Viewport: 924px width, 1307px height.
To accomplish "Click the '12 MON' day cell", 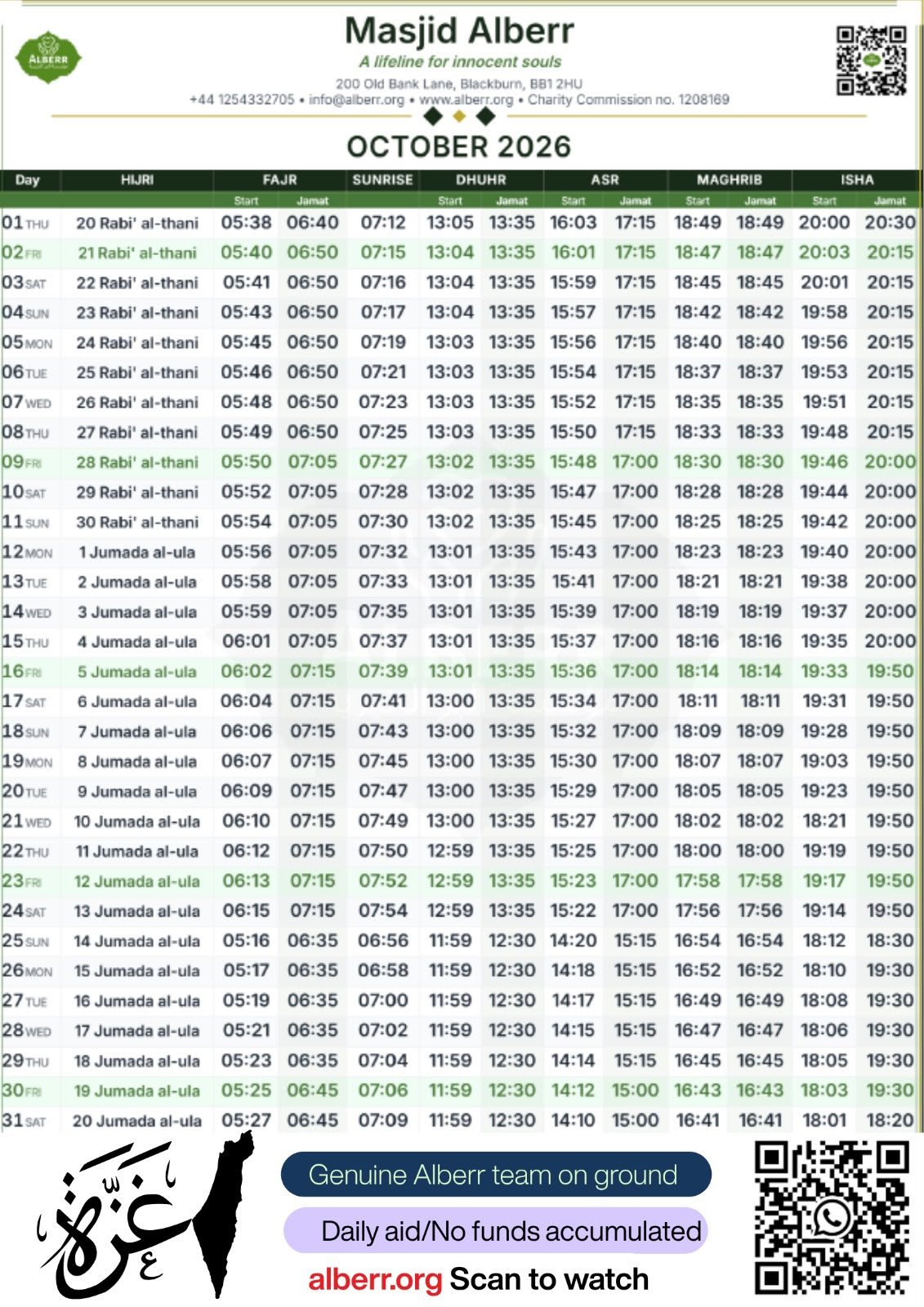I will (x=27, y=552).
